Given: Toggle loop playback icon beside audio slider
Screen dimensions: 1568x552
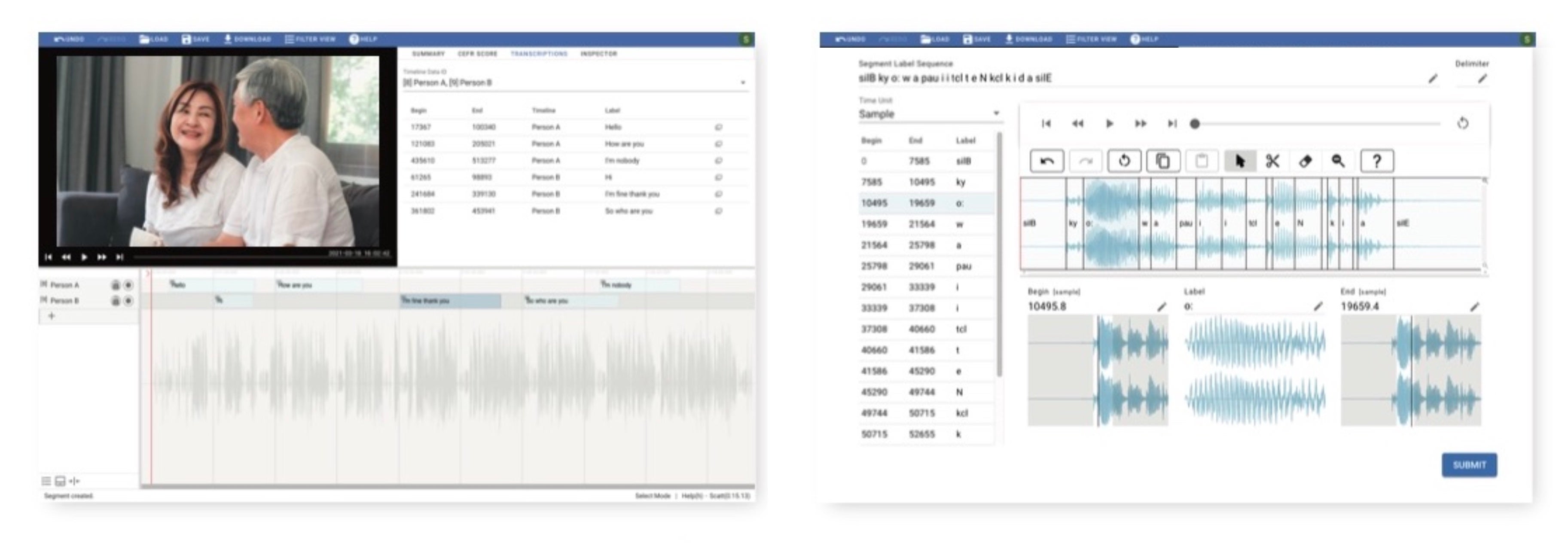Looking at the screenshot, I should coord(1463,124).
